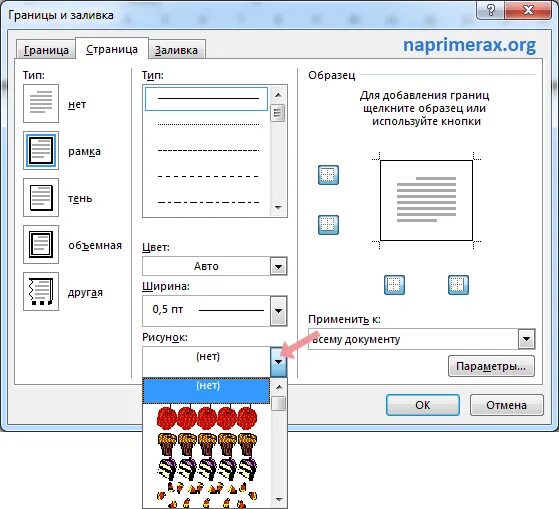Select the 'нет' border type icon
This screenshot has width=559, height=509.
41,104
